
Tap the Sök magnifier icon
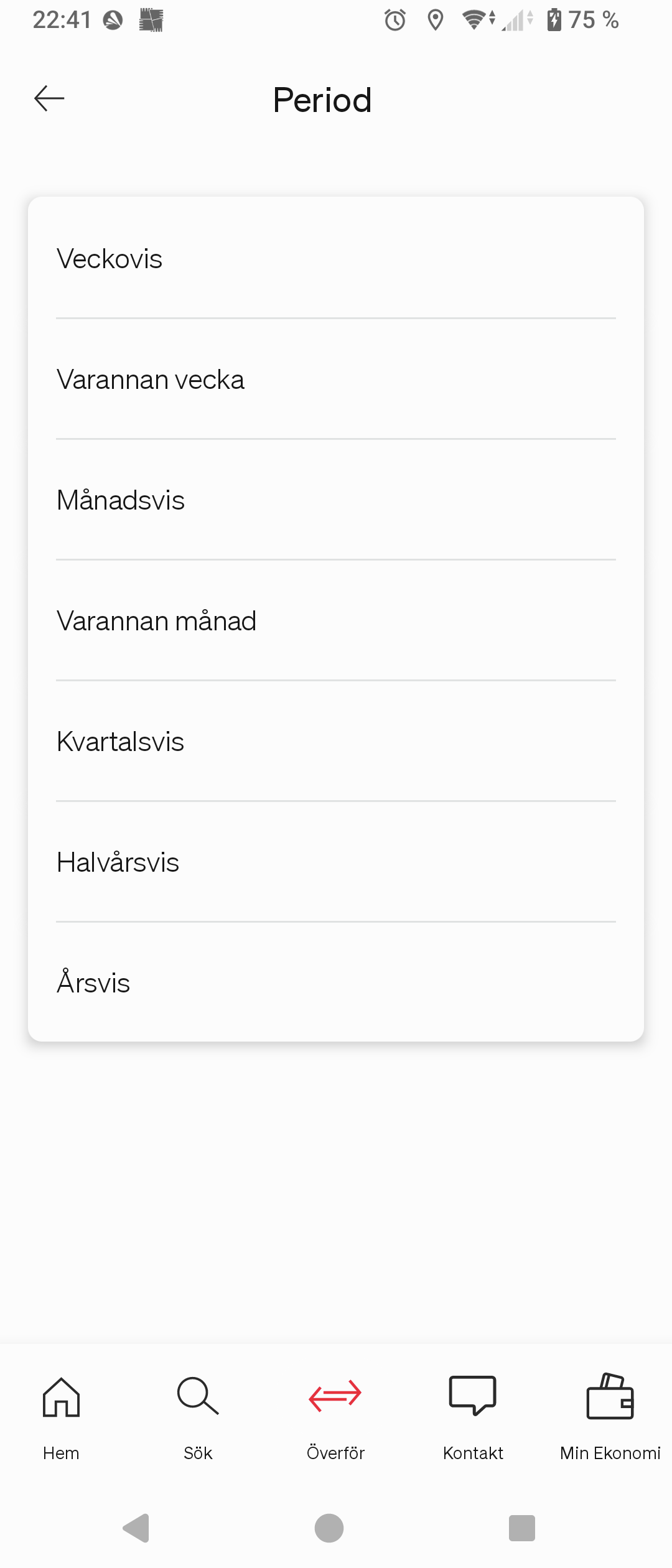(198, 1396)
